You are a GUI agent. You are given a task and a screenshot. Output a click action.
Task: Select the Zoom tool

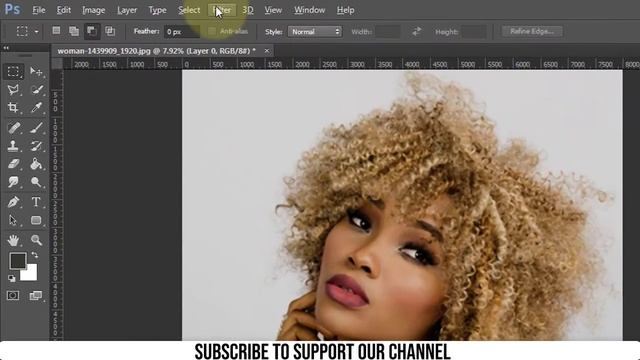[36, 240]
